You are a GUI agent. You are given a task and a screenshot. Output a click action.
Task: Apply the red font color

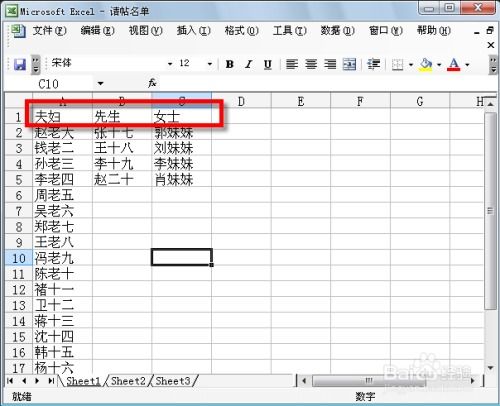pyautogui.click(x=454, y=64)
